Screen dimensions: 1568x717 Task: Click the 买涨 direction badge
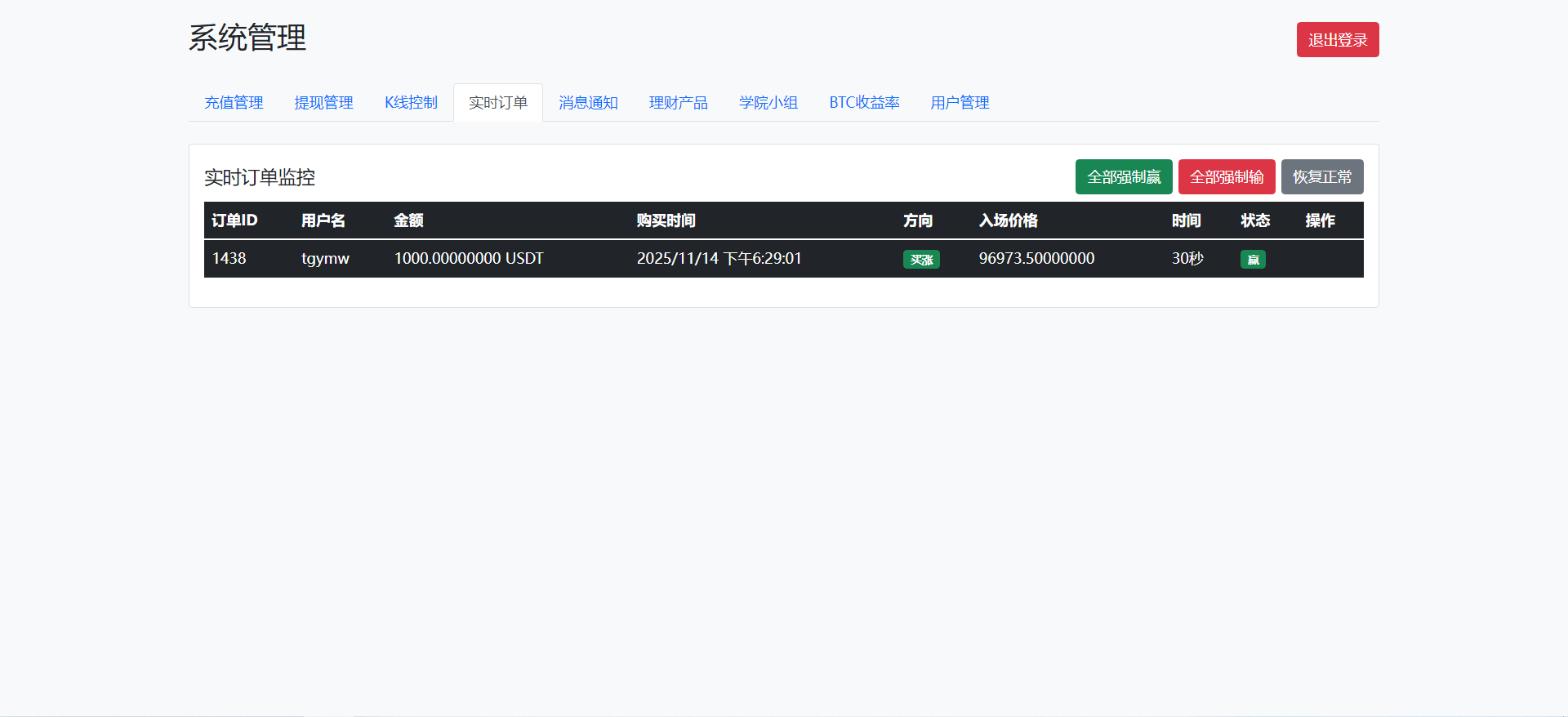(x=921, y=260)
